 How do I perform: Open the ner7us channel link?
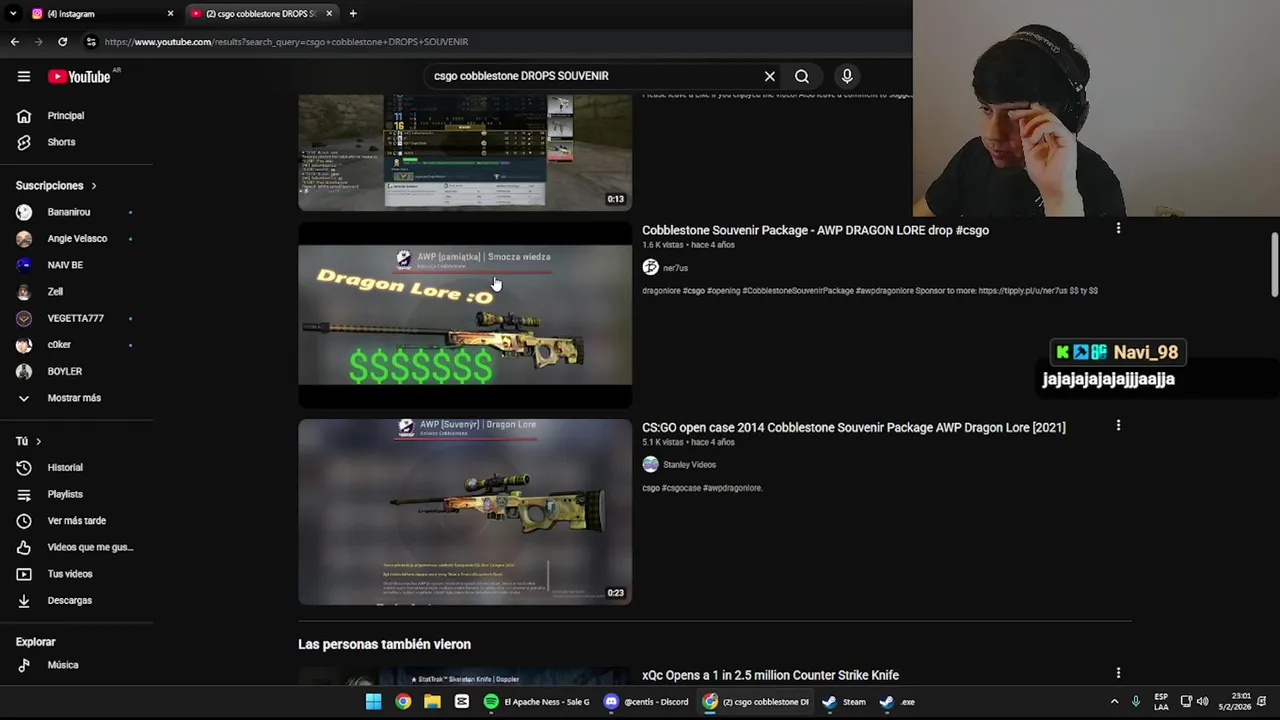tap(675, 268)
